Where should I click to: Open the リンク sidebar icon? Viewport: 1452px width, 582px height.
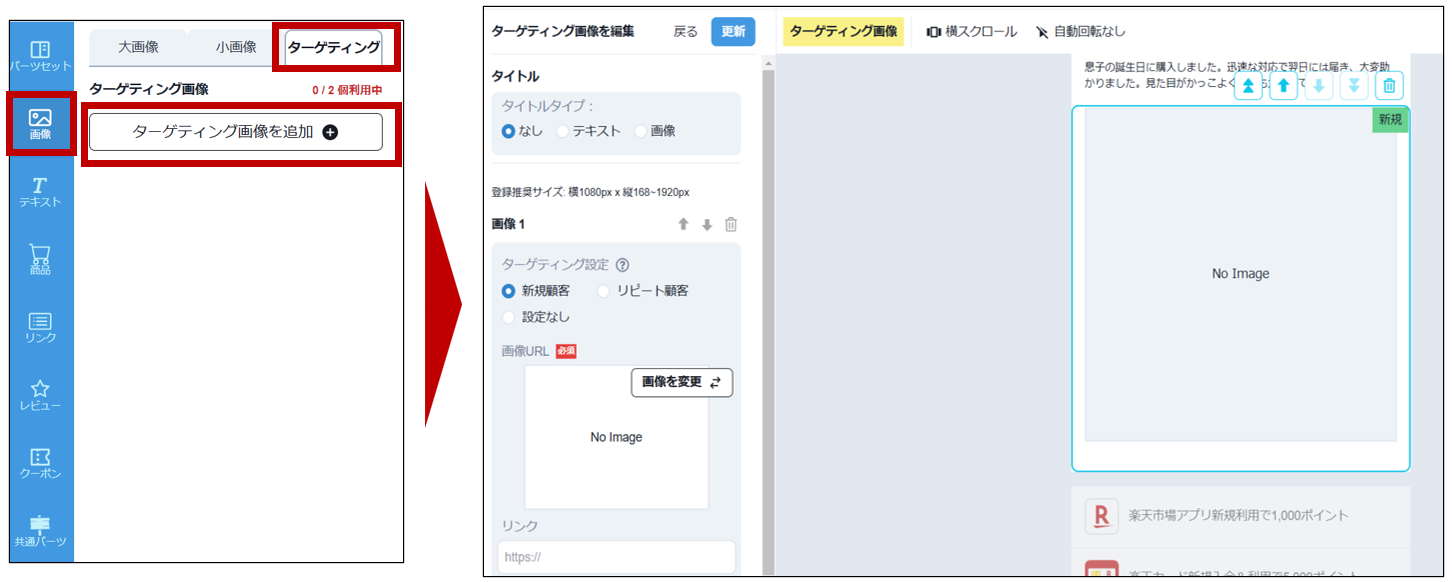(40, 328)
